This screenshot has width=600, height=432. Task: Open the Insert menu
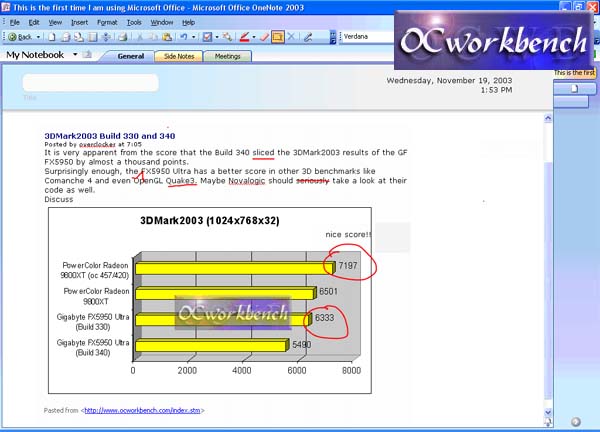coord(80,23)
